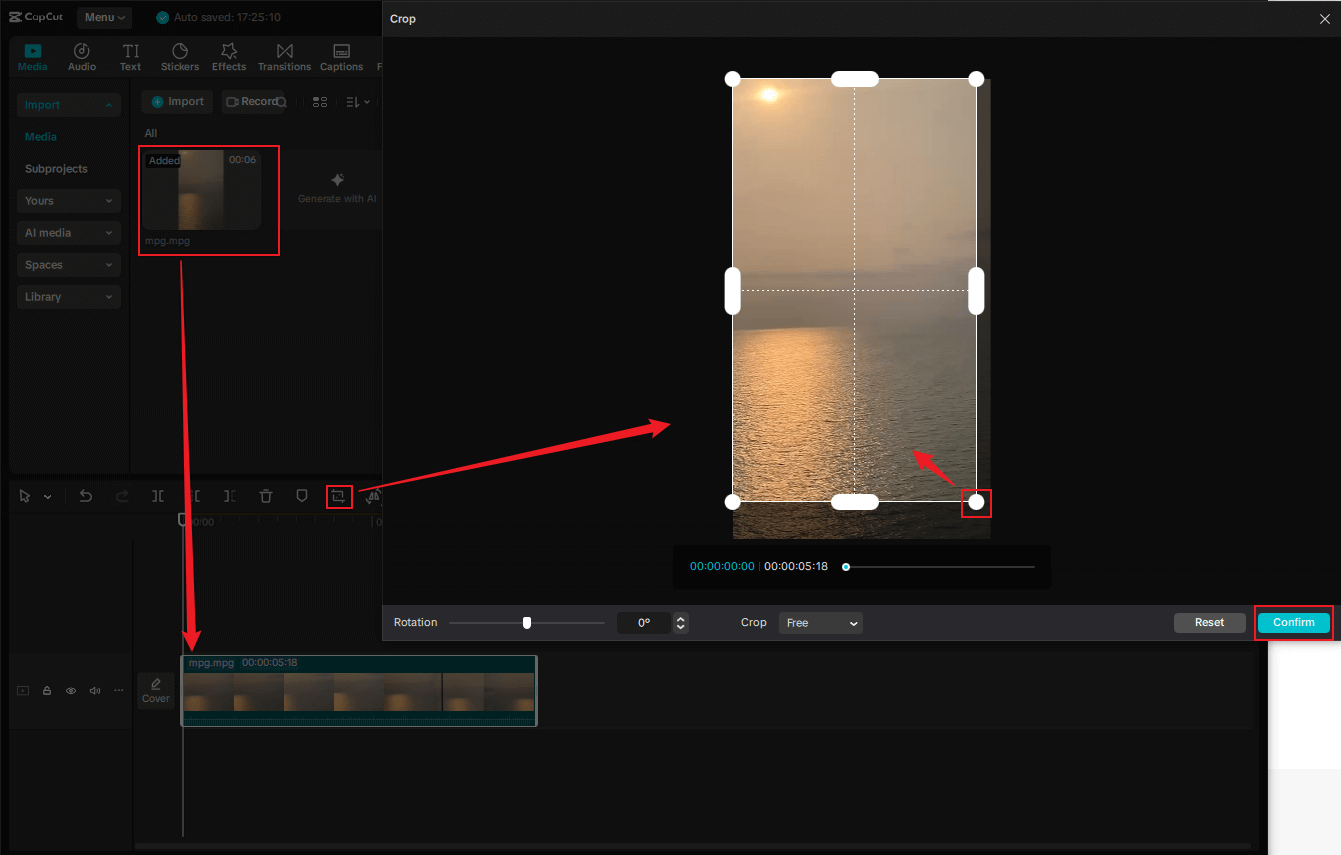Open the Effects panel
Viewport: 1341px width, 855px height.
coord(229,56)
